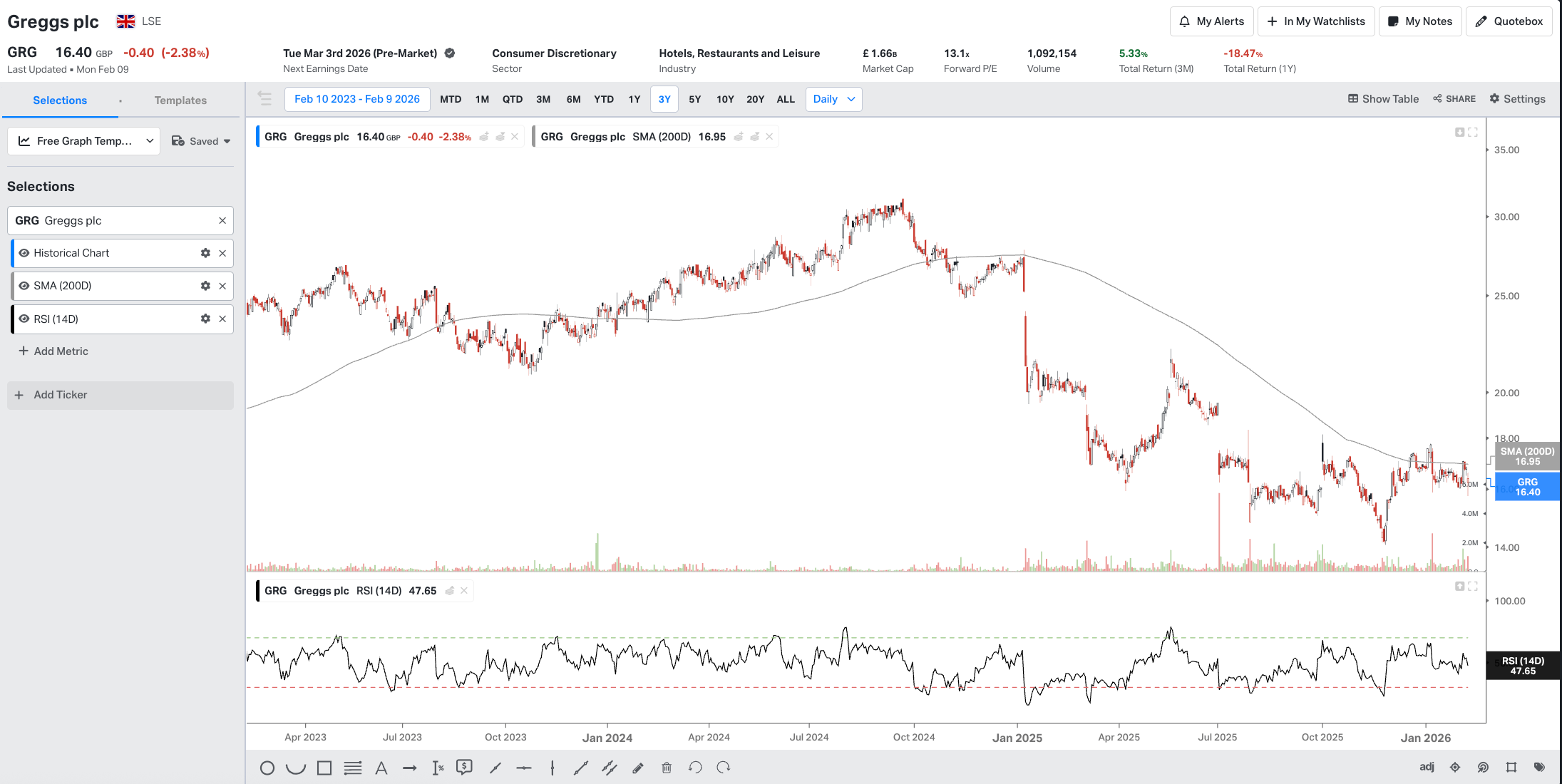Hide the Historical Chart metric

click(24, 253)
